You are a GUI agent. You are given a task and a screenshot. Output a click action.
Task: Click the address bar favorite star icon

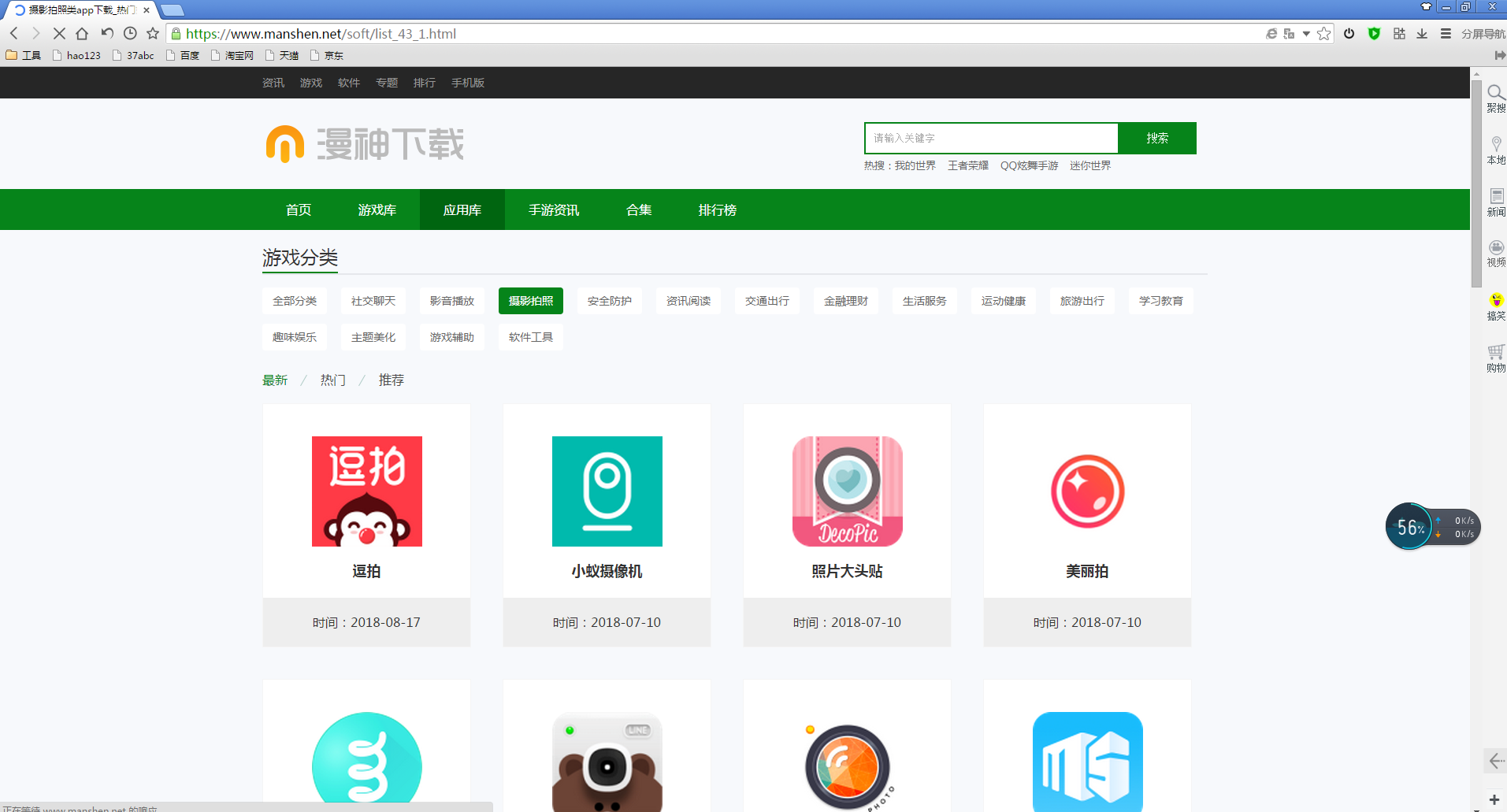click(1324, 34)
